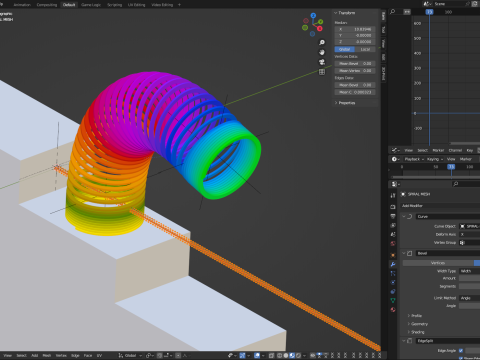This screenshot has width=480, height=360.
Task: Click the green Y axis on navigation gizmo
Action: click(320, 22)
